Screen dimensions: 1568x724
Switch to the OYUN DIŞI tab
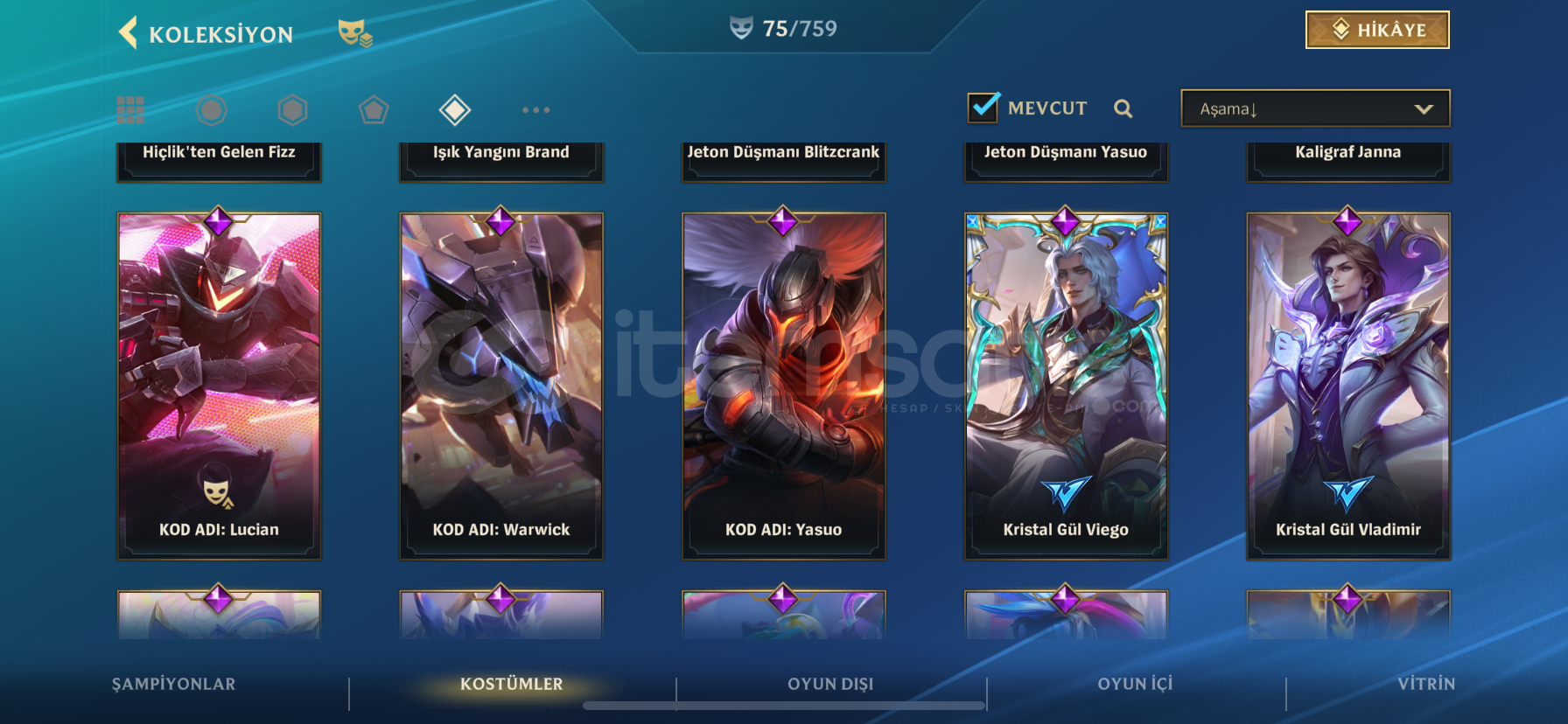pos(830,684)
